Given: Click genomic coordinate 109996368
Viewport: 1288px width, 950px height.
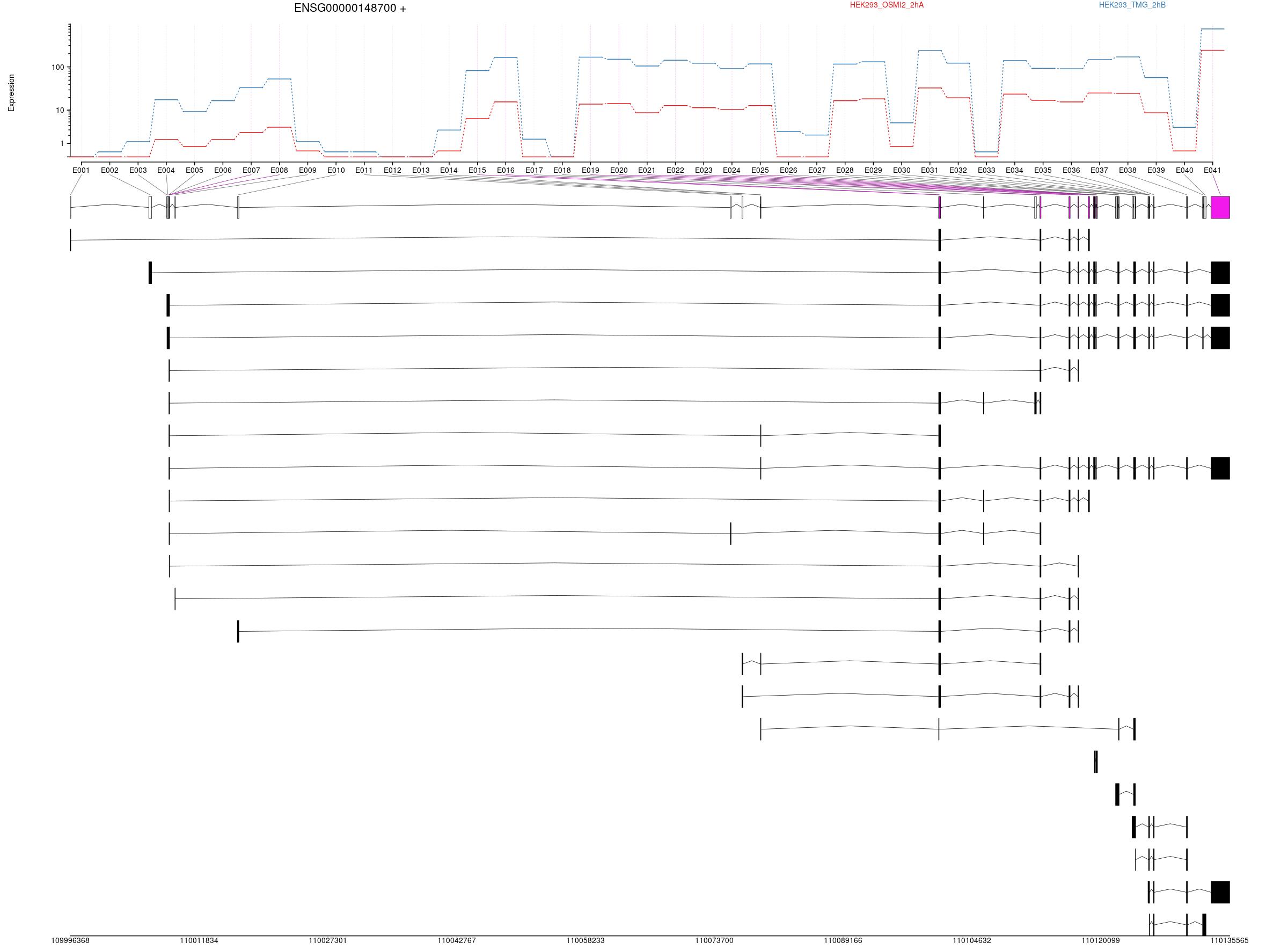Looking at the screenshot, I should [70, 941].
